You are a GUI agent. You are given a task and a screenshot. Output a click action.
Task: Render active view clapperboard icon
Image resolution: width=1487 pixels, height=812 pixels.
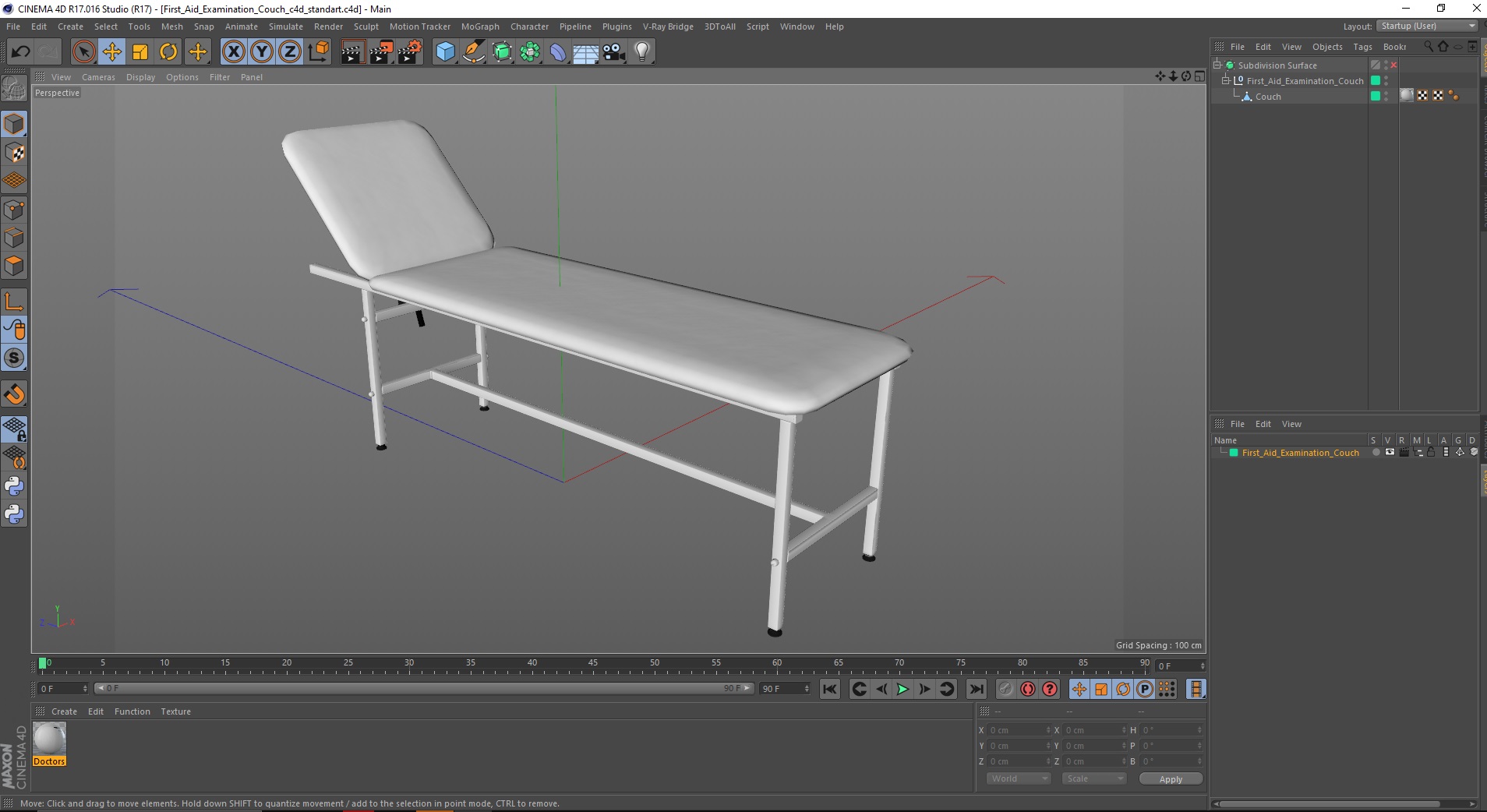tap(352, 52)
